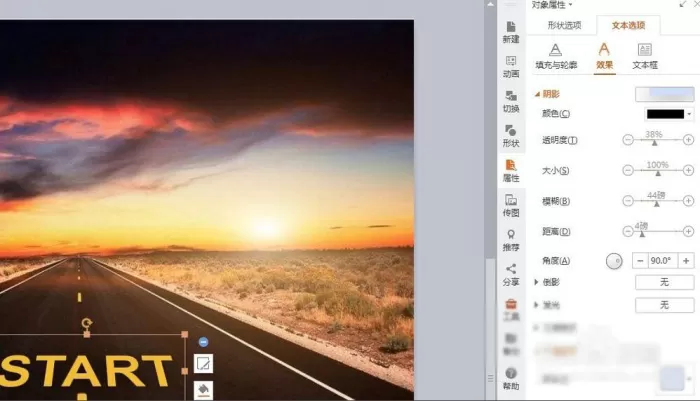Open the 发光 glow preset box showing 无
Viewport: 700px width, 401px height.
pyautogui.click(x=665, y=305)
